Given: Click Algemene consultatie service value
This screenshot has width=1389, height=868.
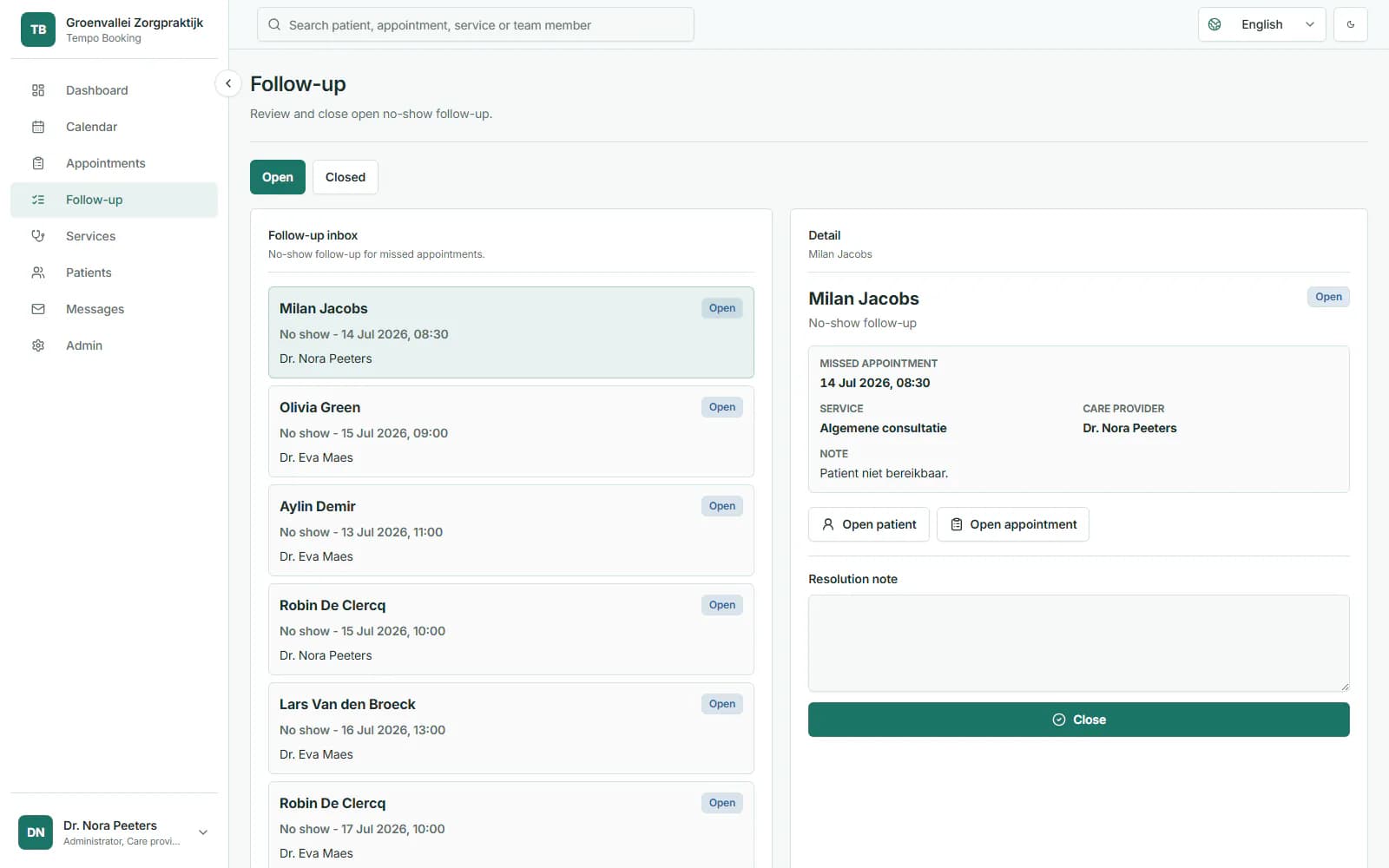Looking at the screenshot, I should [x=883, y=428].
